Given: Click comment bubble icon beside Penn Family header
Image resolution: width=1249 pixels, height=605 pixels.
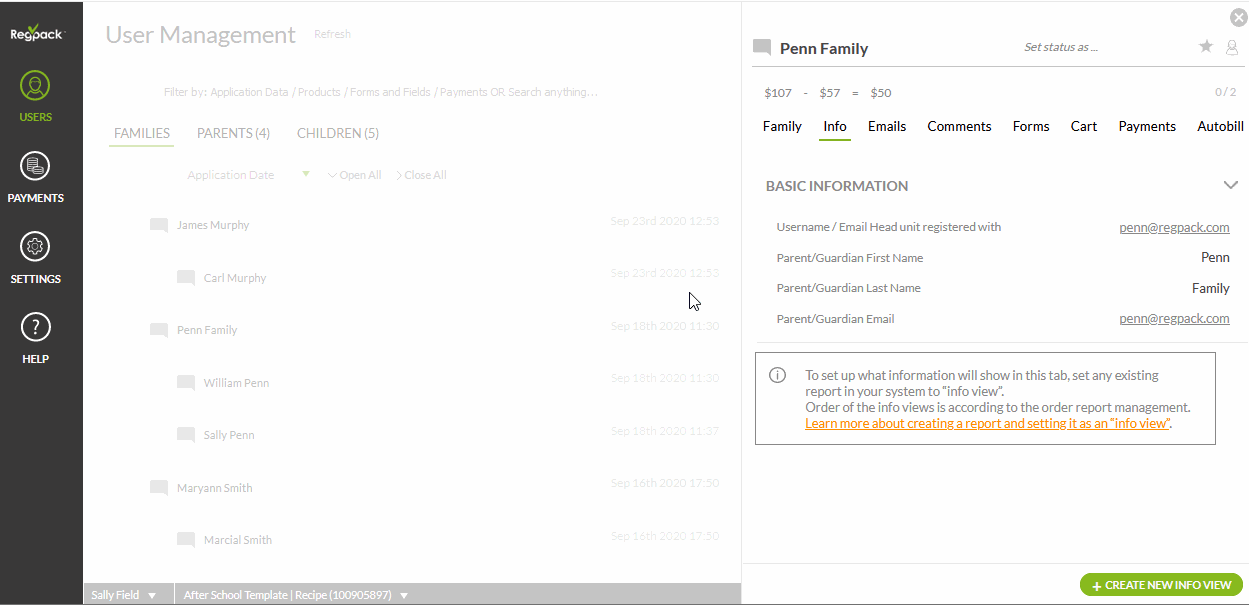Looking at the screenshot, I should point(762,48).
